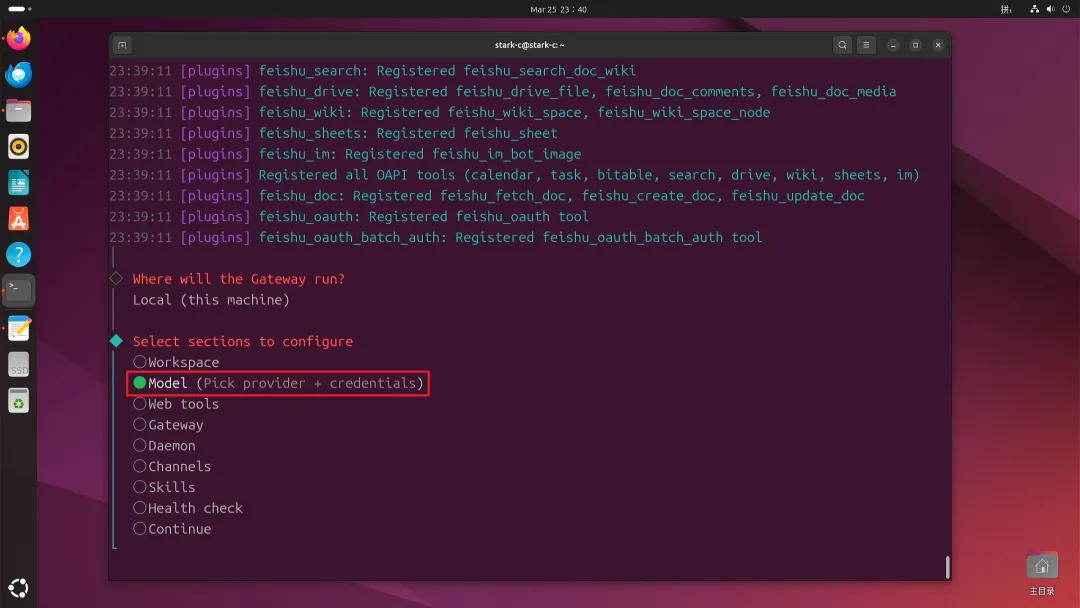Show applications via the Ubuntu logo

[19, 588]
